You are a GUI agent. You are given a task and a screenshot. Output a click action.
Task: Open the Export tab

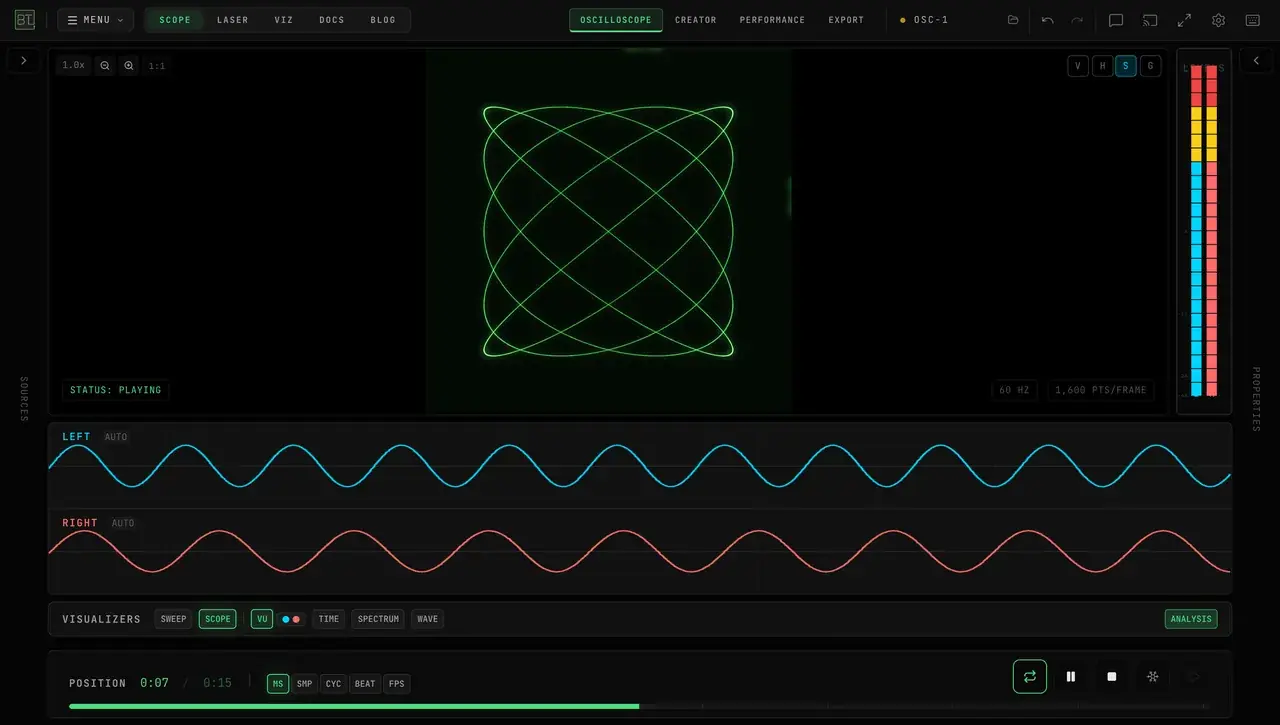(x=846, y=20)
